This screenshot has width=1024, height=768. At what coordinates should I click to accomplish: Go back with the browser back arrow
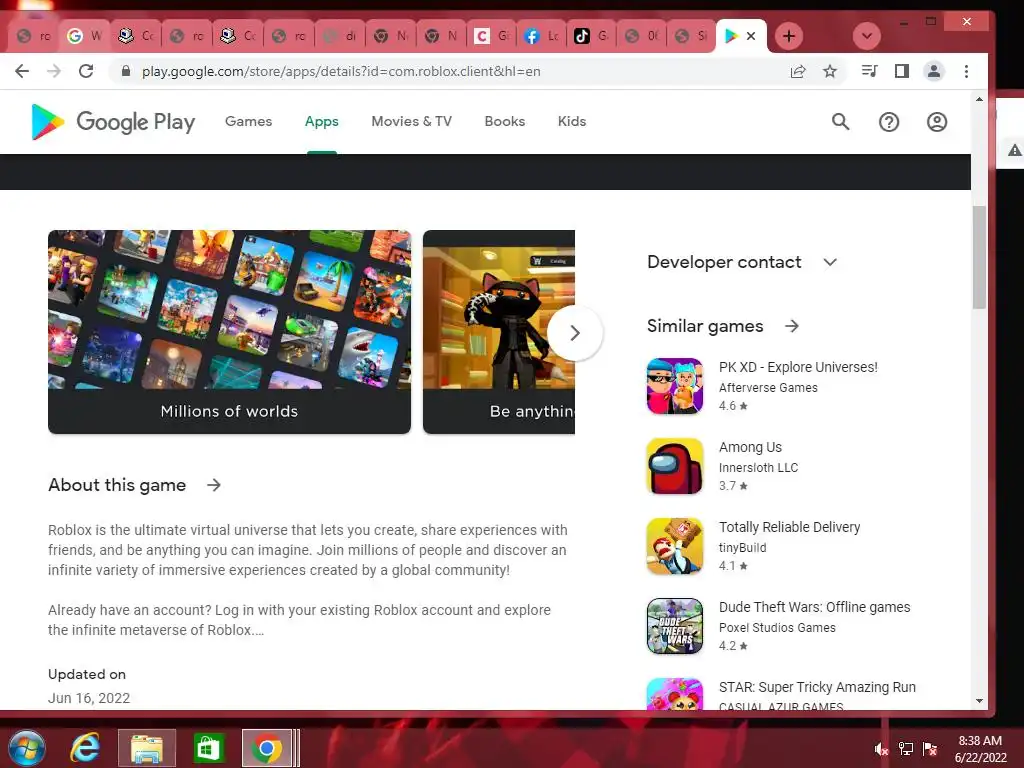point(22,71)
